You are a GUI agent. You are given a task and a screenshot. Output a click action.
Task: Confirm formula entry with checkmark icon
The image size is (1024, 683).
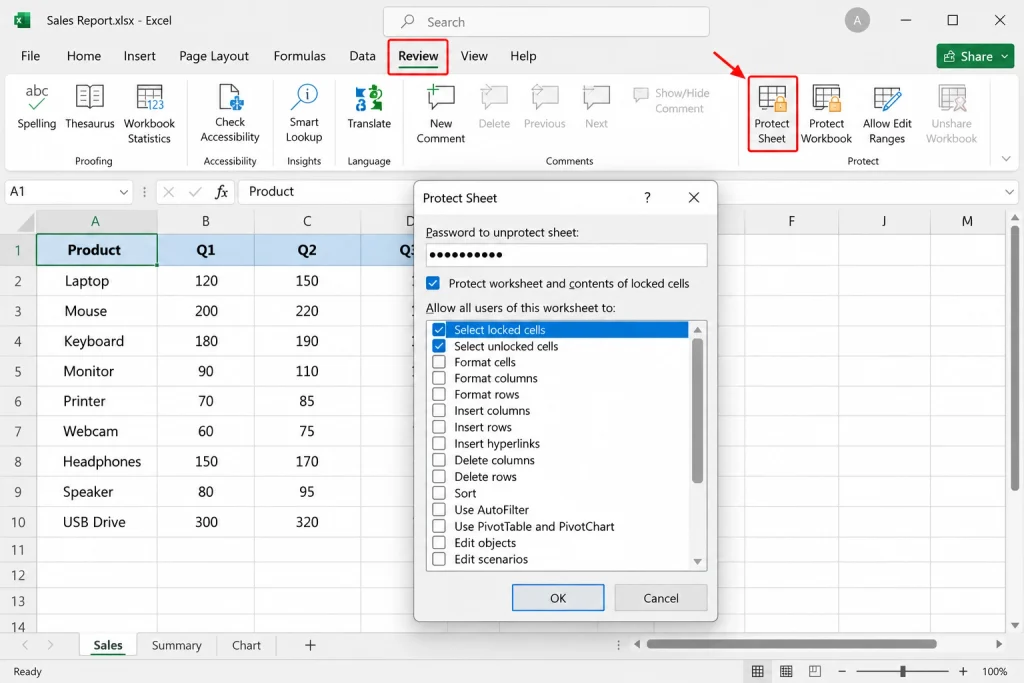195,192
